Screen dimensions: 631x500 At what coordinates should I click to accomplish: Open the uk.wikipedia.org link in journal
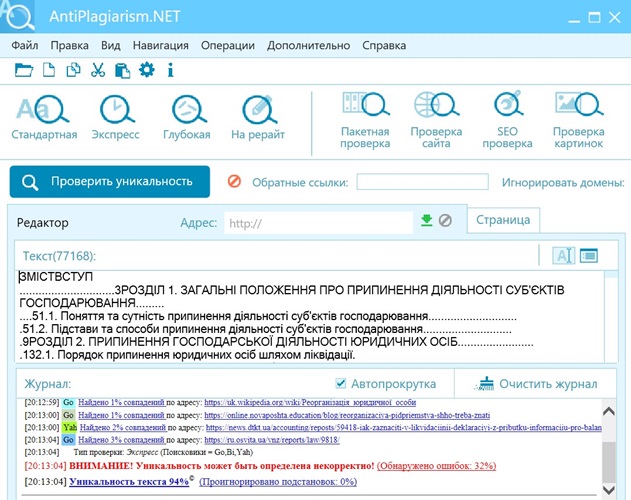pyautogui.click(x=310, y=402)
